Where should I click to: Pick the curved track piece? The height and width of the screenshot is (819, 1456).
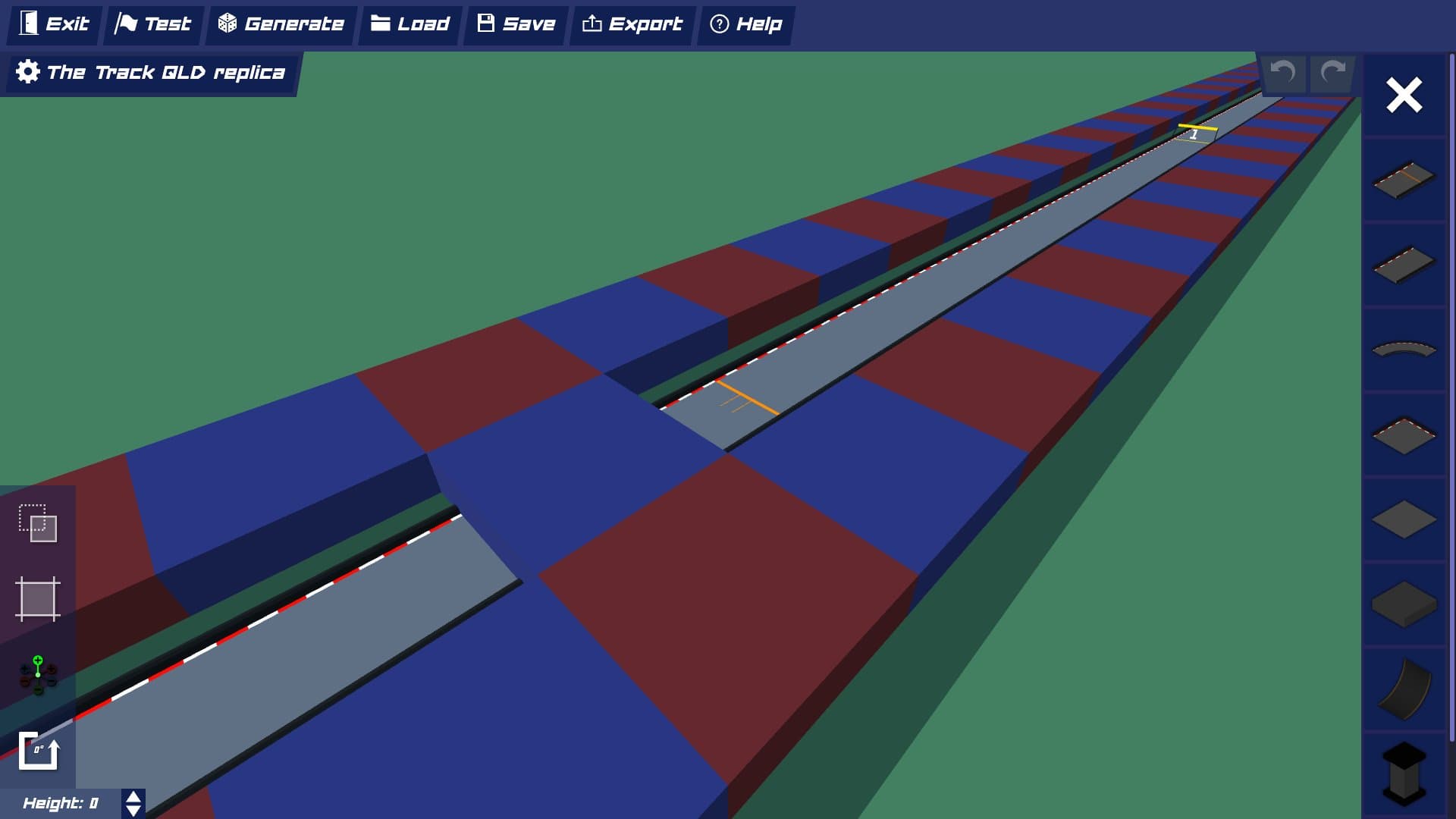click(1404, 350)
